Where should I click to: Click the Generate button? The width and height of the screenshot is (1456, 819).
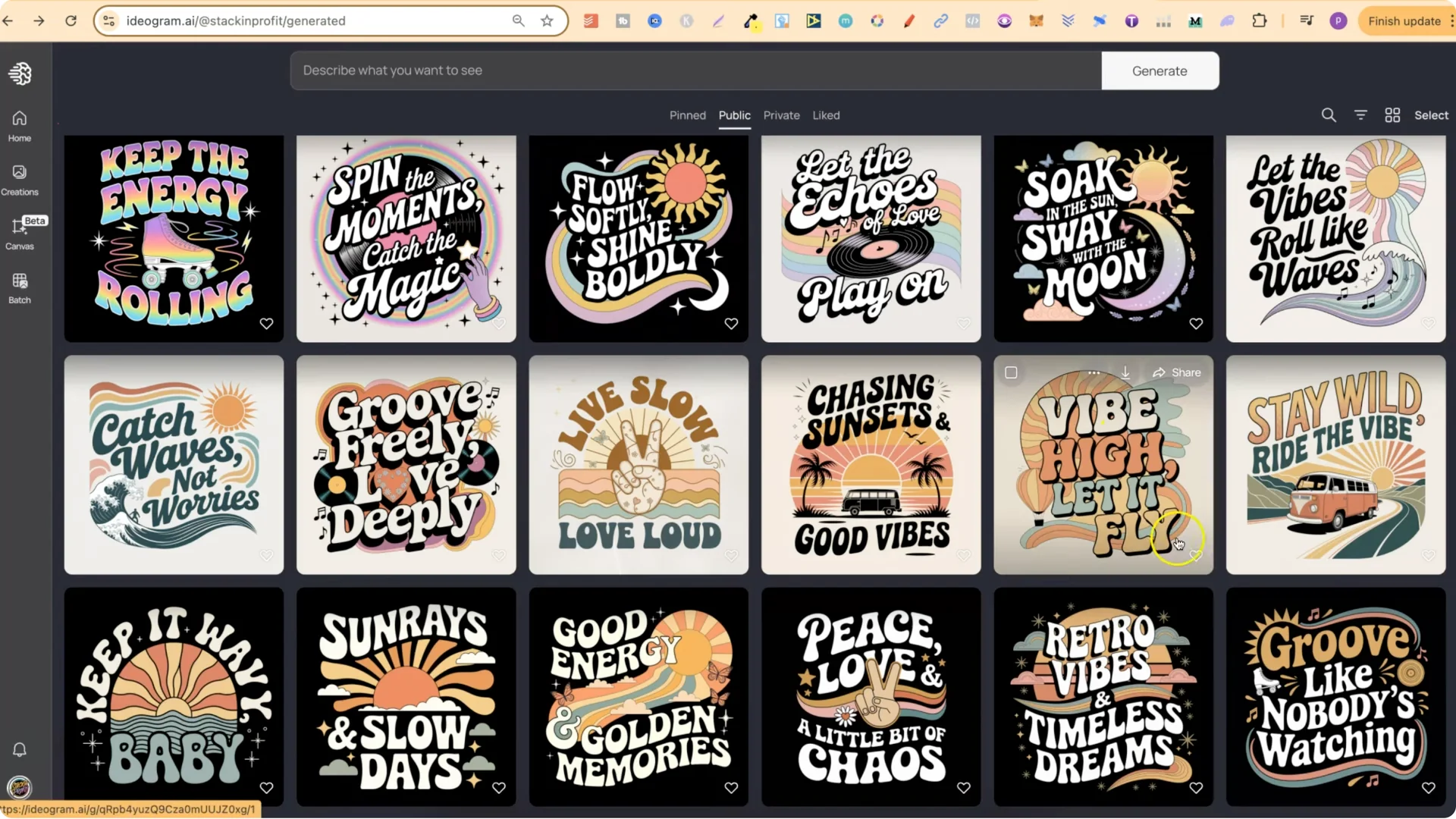[x=1159, y=71]
